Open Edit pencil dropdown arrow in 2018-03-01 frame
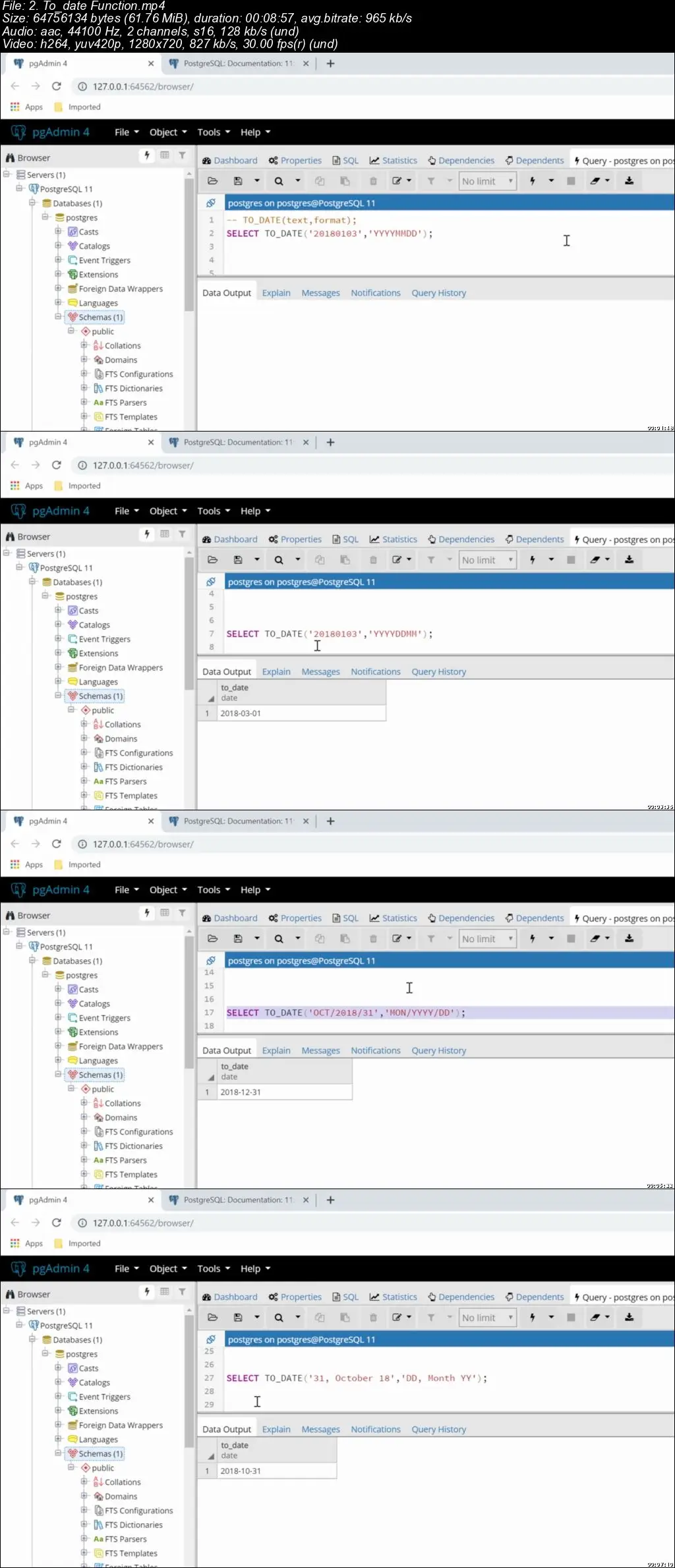Screen dimensions: 675x1568 [x=409, y=560]
